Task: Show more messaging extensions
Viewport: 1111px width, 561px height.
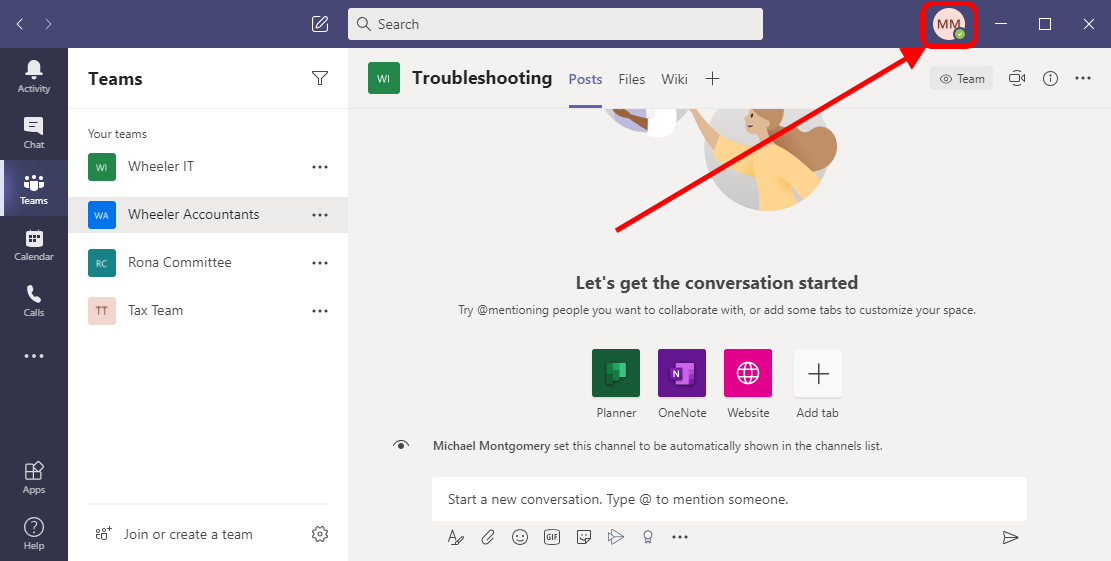Action: click(679, 538)
